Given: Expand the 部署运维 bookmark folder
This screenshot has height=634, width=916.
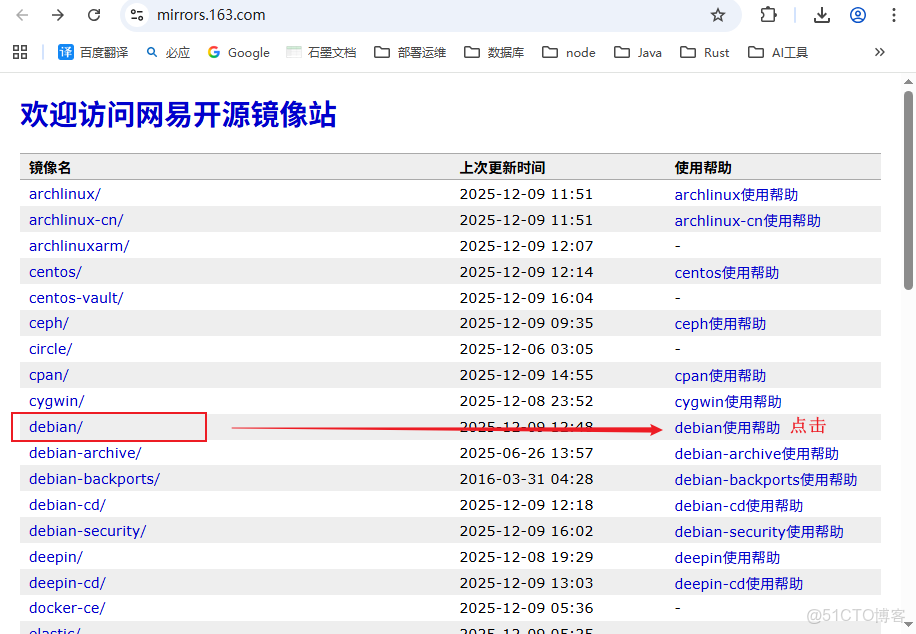Looking at the screenshot, I should [x=420, y=52].
